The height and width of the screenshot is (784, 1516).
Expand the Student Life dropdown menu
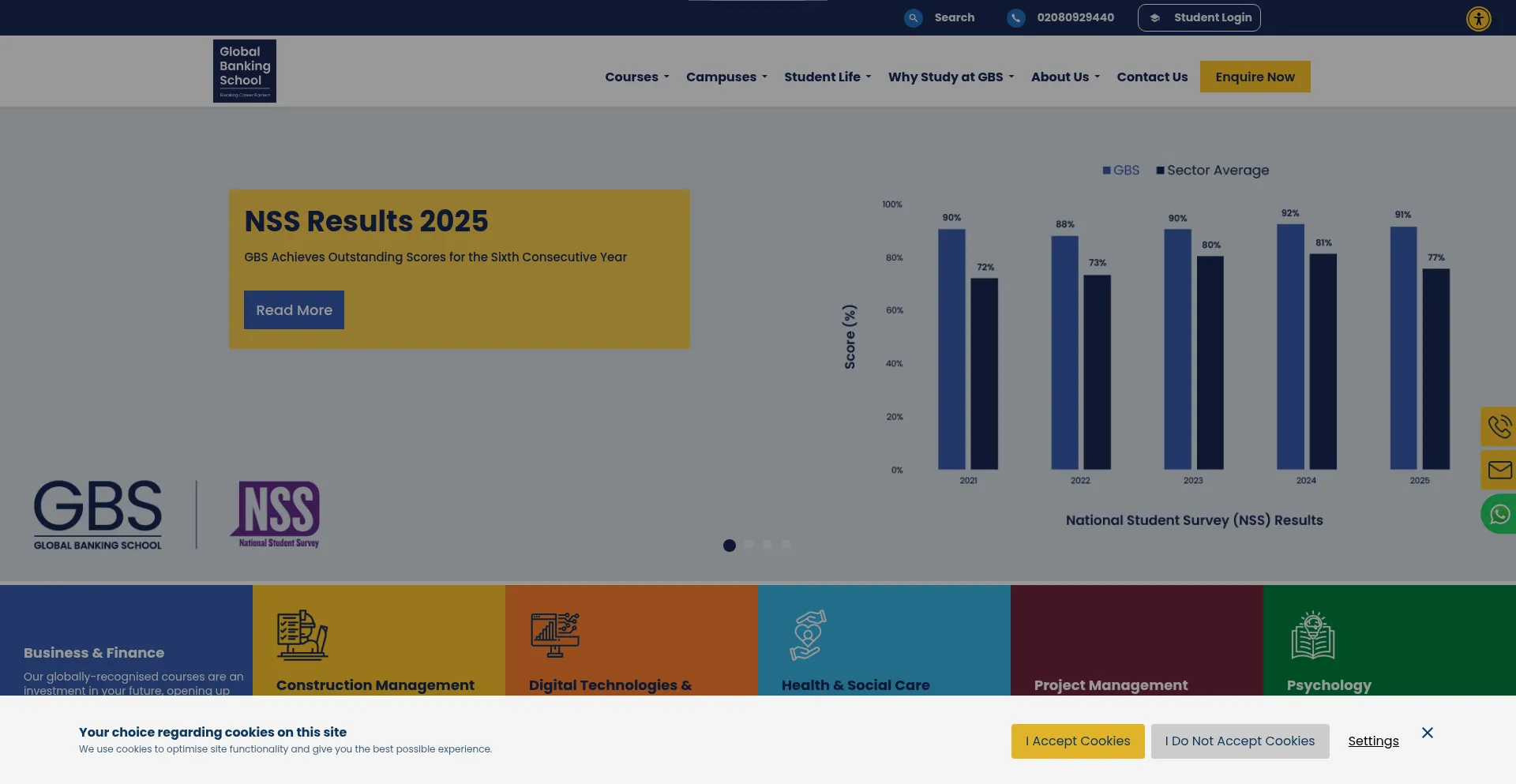[x=827, y=77]
